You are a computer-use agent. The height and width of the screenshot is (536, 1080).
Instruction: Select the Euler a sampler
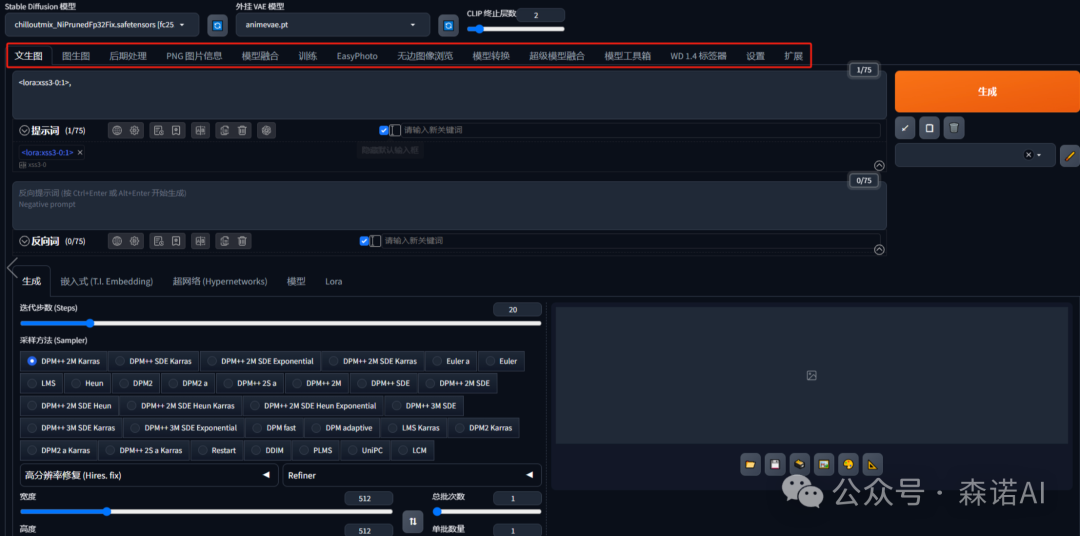(451, 361)
